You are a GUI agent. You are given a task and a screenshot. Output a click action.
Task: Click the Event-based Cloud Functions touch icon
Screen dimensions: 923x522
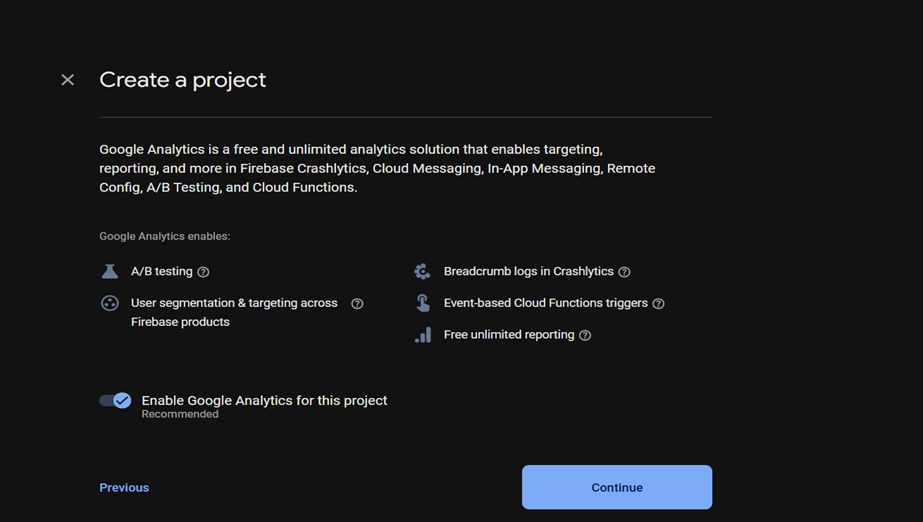pos(423,303)
